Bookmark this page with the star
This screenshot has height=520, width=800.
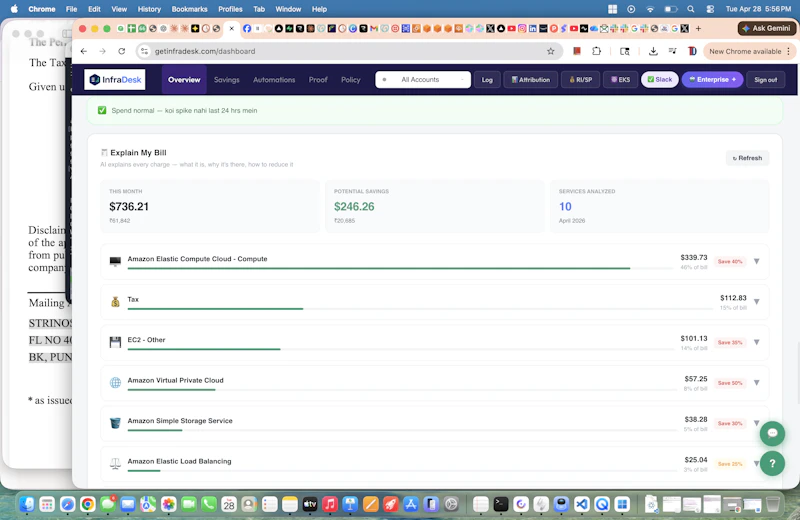click(x=551, y=51)
